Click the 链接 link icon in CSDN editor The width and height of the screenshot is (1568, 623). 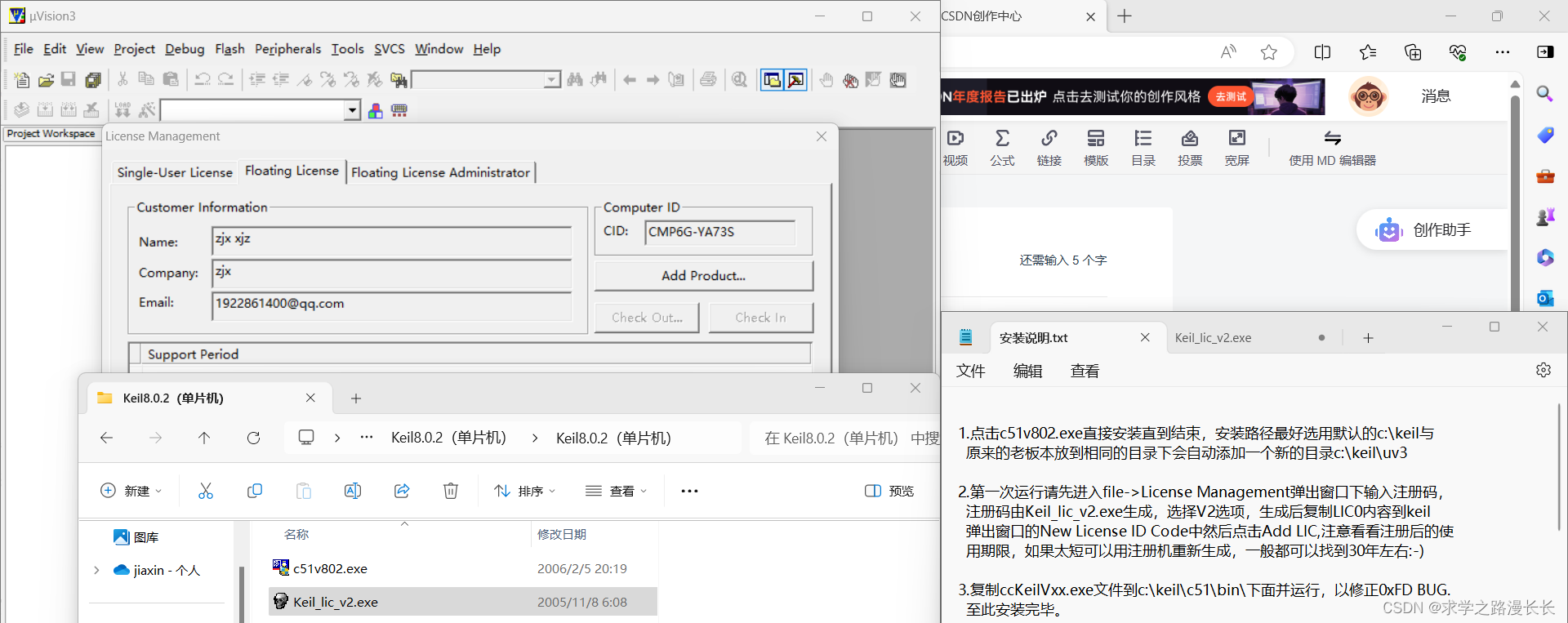1049,148
